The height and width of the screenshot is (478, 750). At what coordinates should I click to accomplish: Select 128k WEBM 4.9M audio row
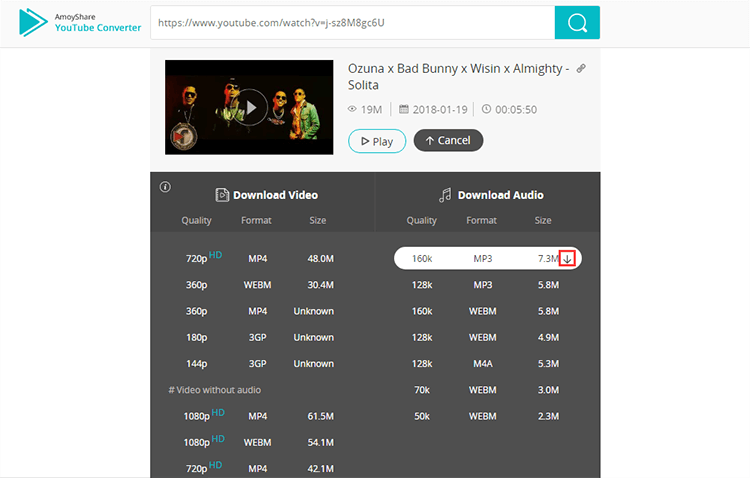[487, 337]
